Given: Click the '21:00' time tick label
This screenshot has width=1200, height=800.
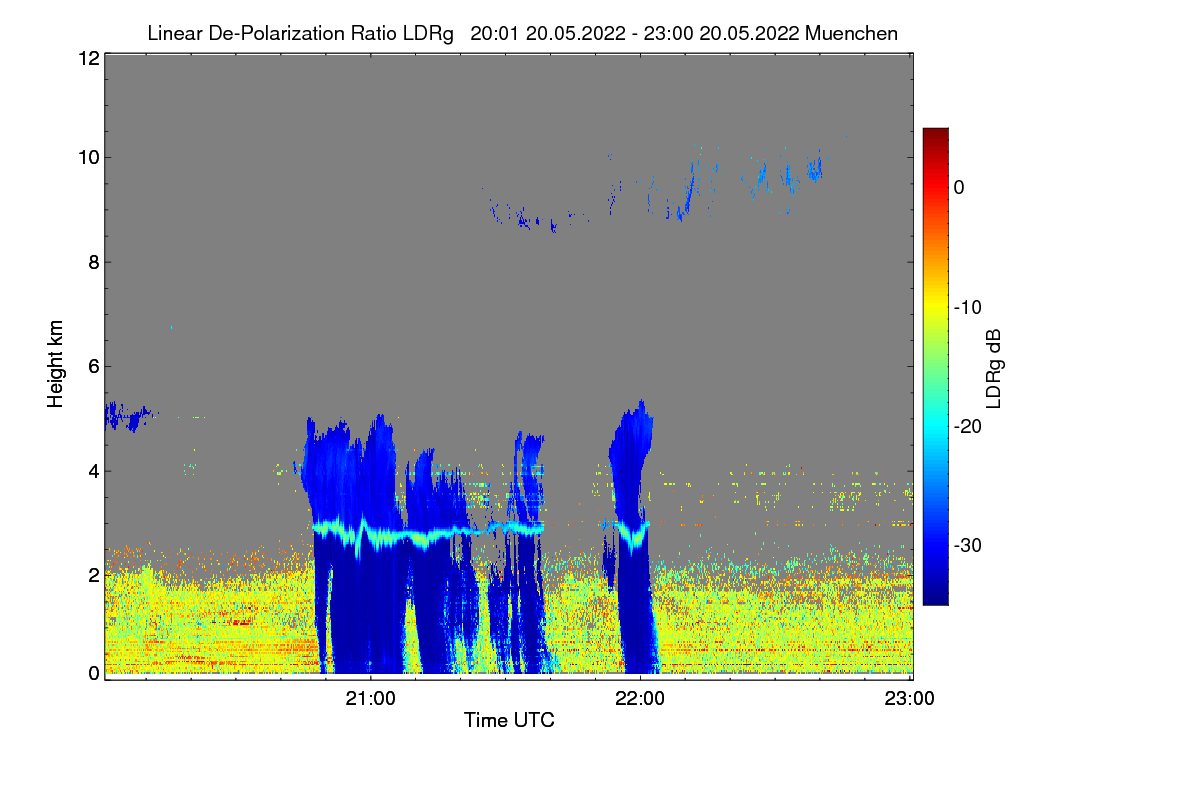Looking at the screenshot, I should [371, 699].
